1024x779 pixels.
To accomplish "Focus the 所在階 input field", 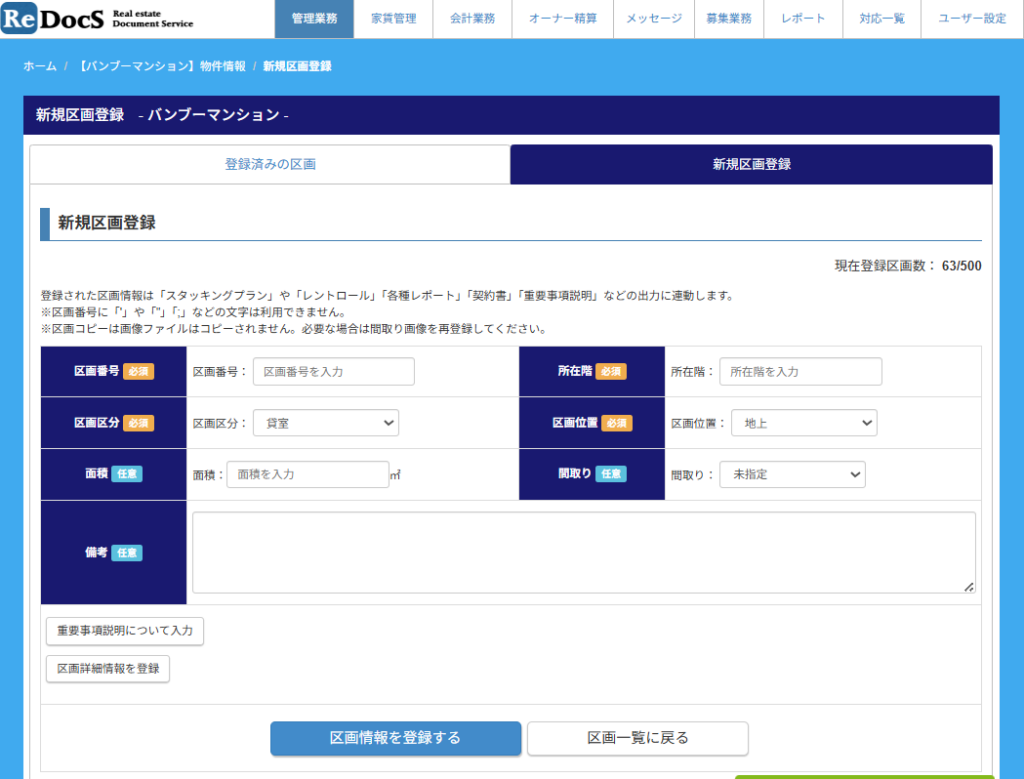I will tap(800, 371).
